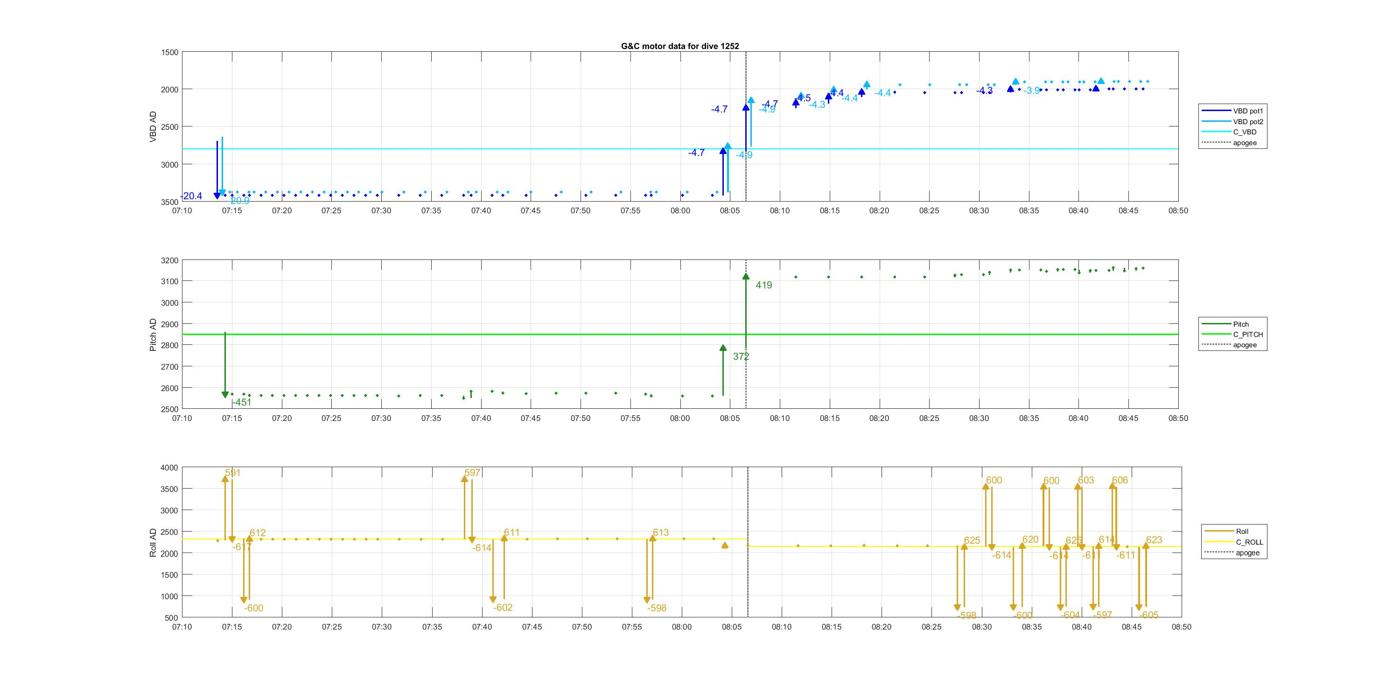Click the 'Pitch AD' y-axis label
1400x693 pixels.
[153, 335]
